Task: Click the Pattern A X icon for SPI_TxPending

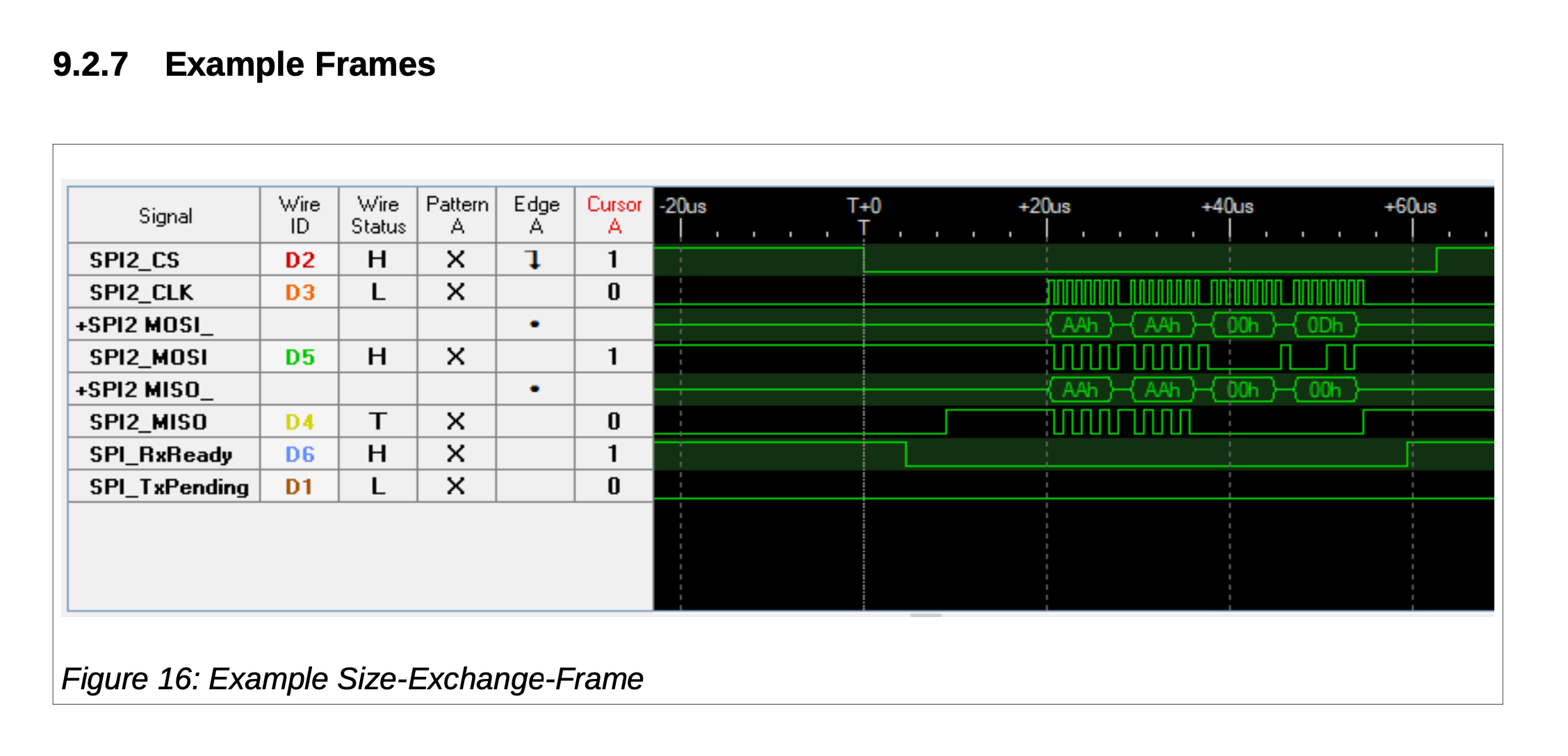Action: point(456,486)
